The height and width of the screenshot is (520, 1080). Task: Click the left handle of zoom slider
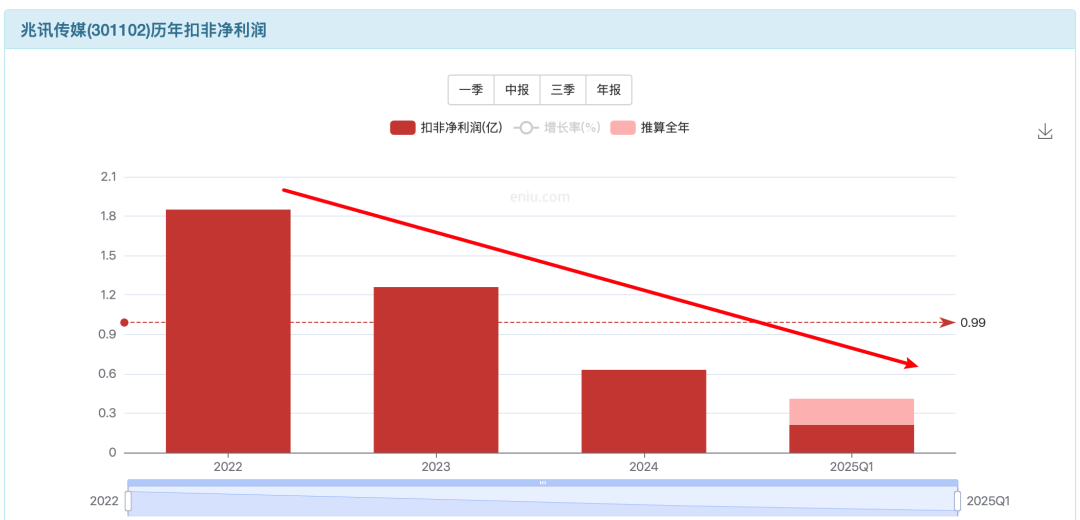pos(128,501)
